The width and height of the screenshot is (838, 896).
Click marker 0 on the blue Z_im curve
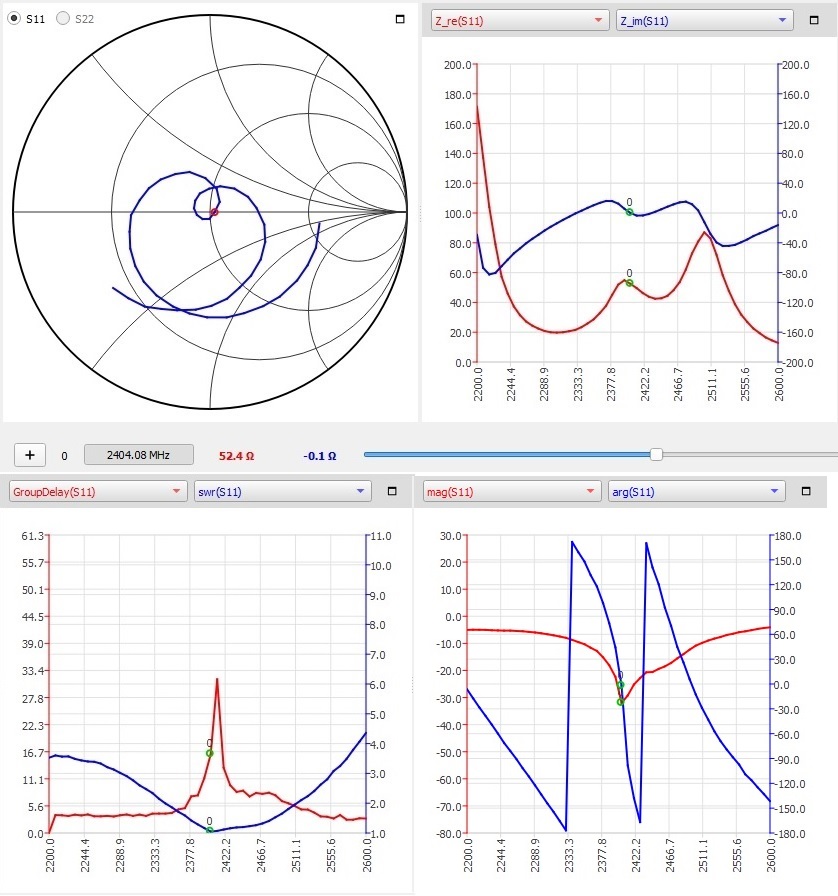(x=629, y=212)
